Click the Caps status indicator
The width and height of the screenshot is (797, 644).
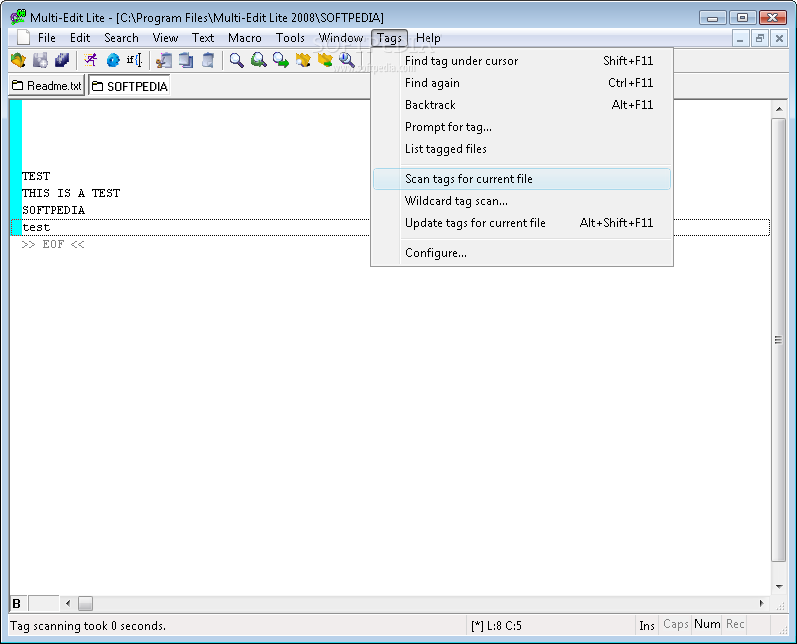[x=676, y=625]
